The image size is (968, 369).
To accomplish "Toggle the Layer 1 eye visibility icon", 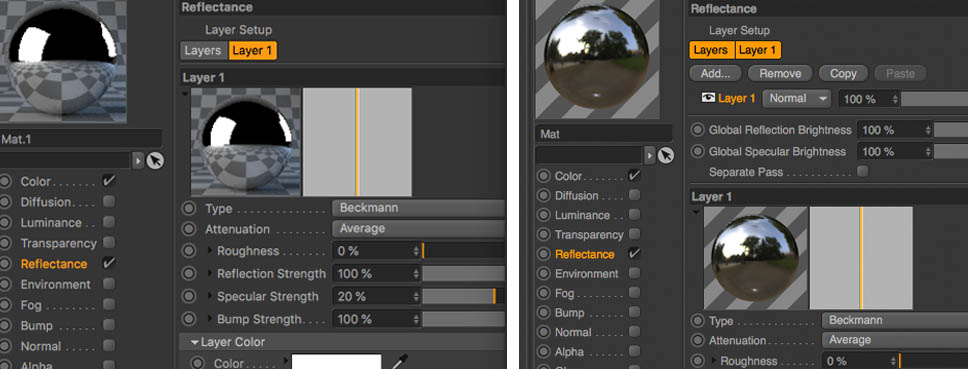I will tap(708, 97).
